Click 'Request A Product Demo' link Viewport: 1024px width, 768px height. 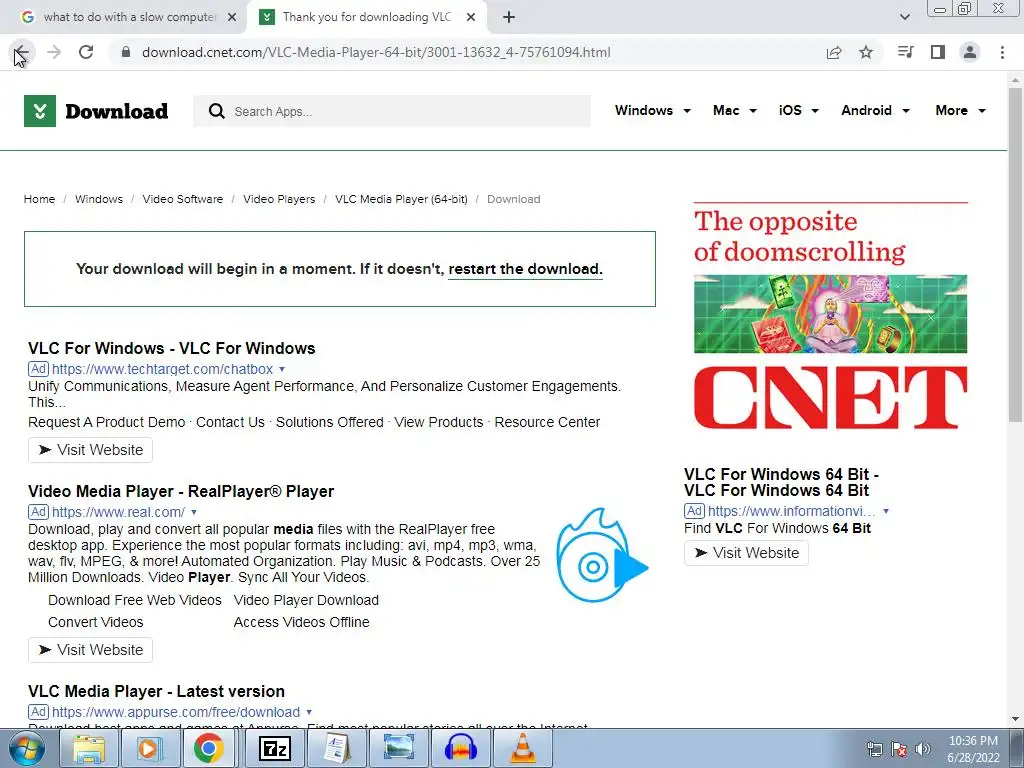[106, 422]
